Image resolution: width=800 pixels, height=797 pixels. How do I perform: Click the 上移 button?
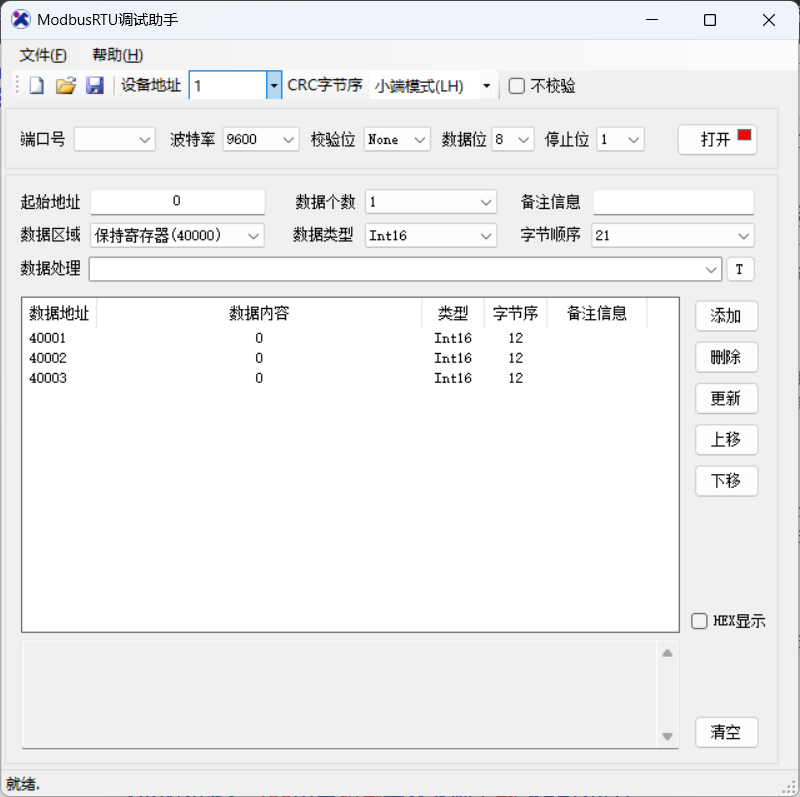coord(726,440)
